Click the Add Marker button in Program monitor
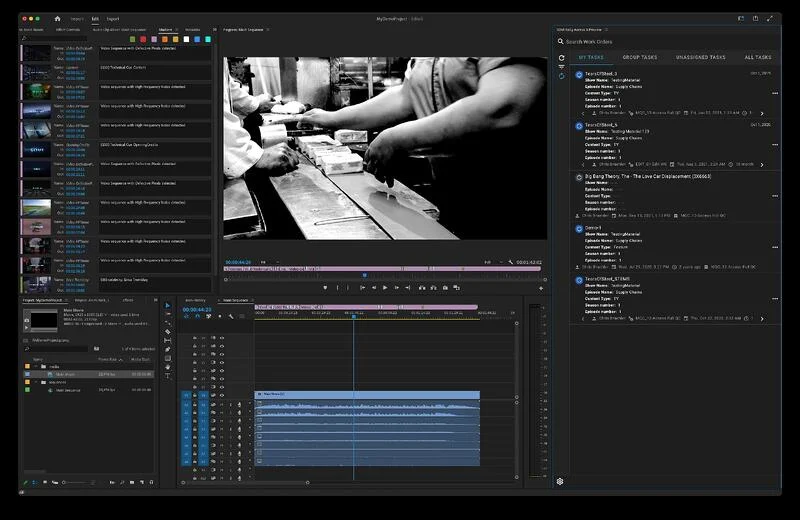This screenshot has width=800, height=520. (325, 288)
